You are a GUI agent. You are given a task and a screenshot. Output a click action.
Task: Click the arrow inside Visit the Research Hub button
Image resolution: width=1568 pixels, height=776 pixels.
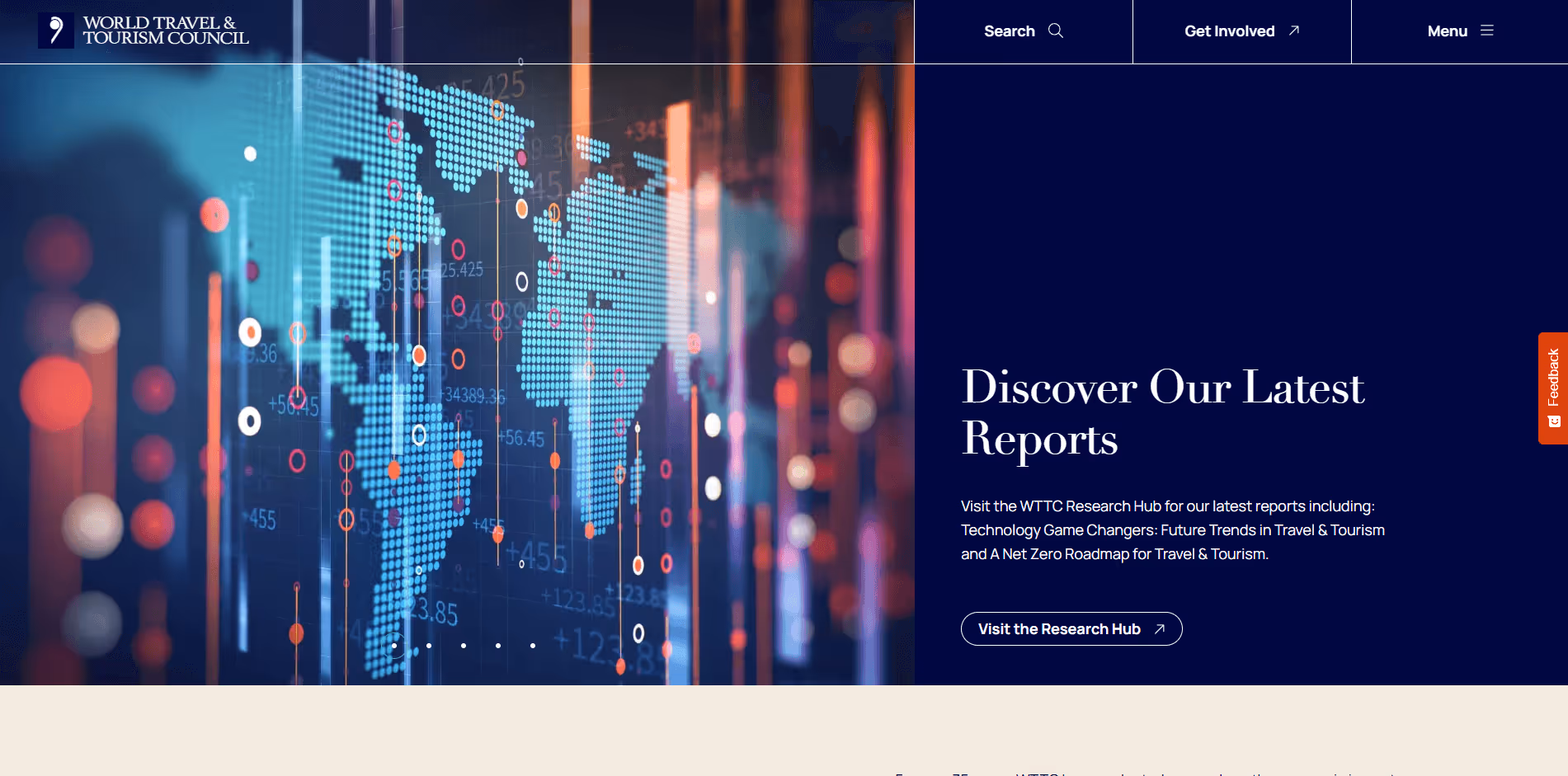1161,628
